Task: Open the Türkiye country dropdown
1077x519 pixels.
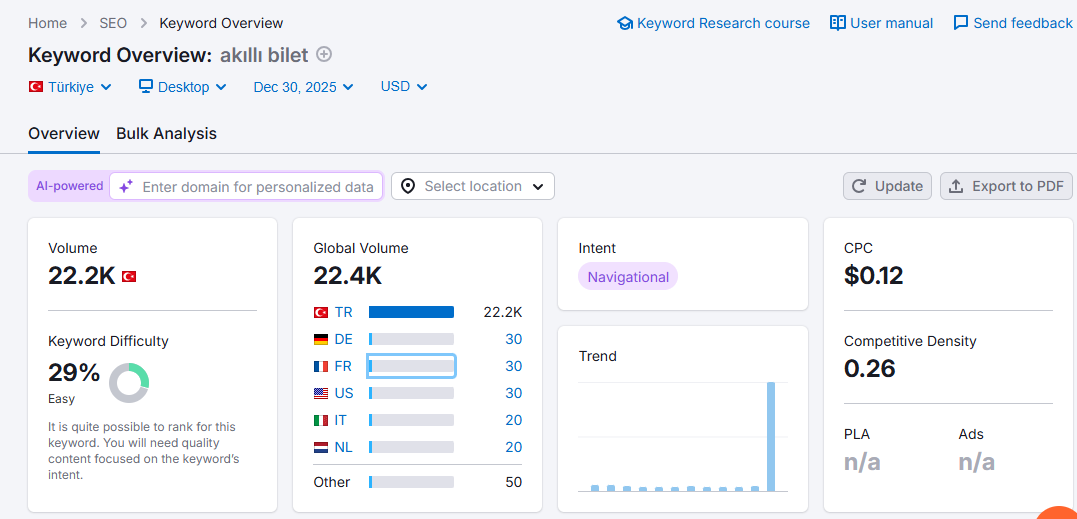Action: point(70,87)
